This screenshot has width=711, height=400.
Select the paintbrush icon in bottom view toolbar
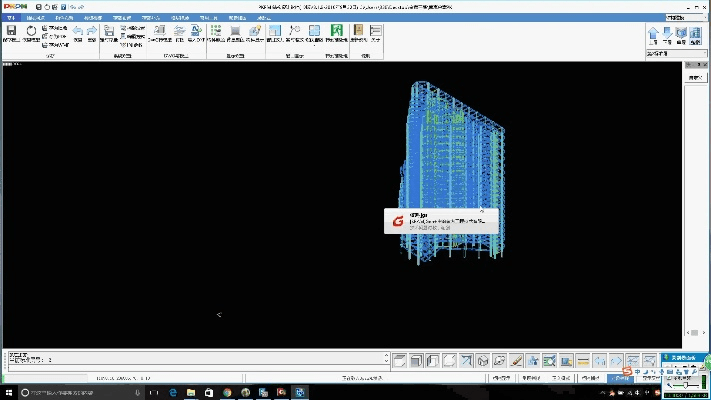pos(516,360)
